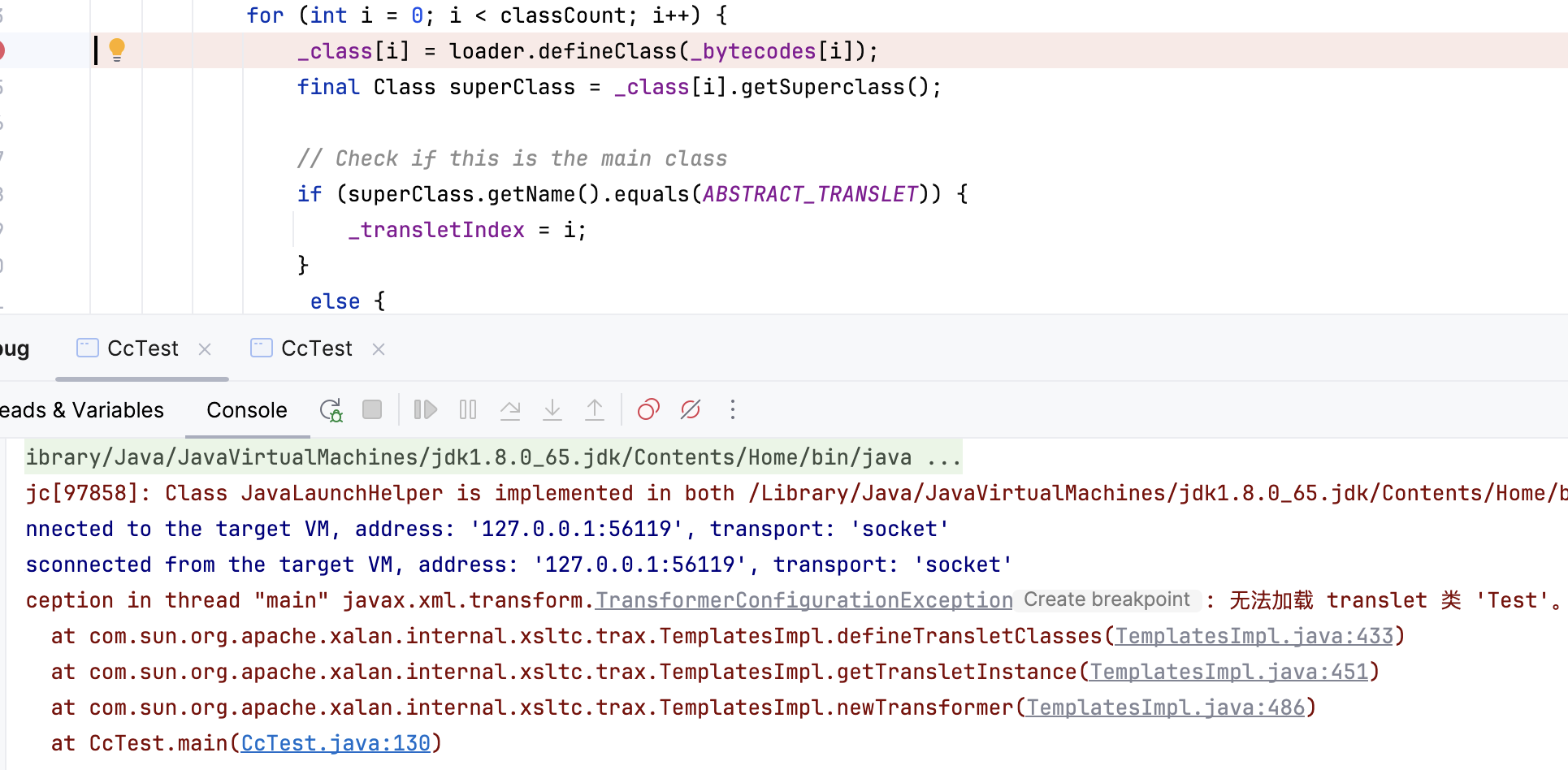Click the TransformerConfigurationException link

click(804, 600)
